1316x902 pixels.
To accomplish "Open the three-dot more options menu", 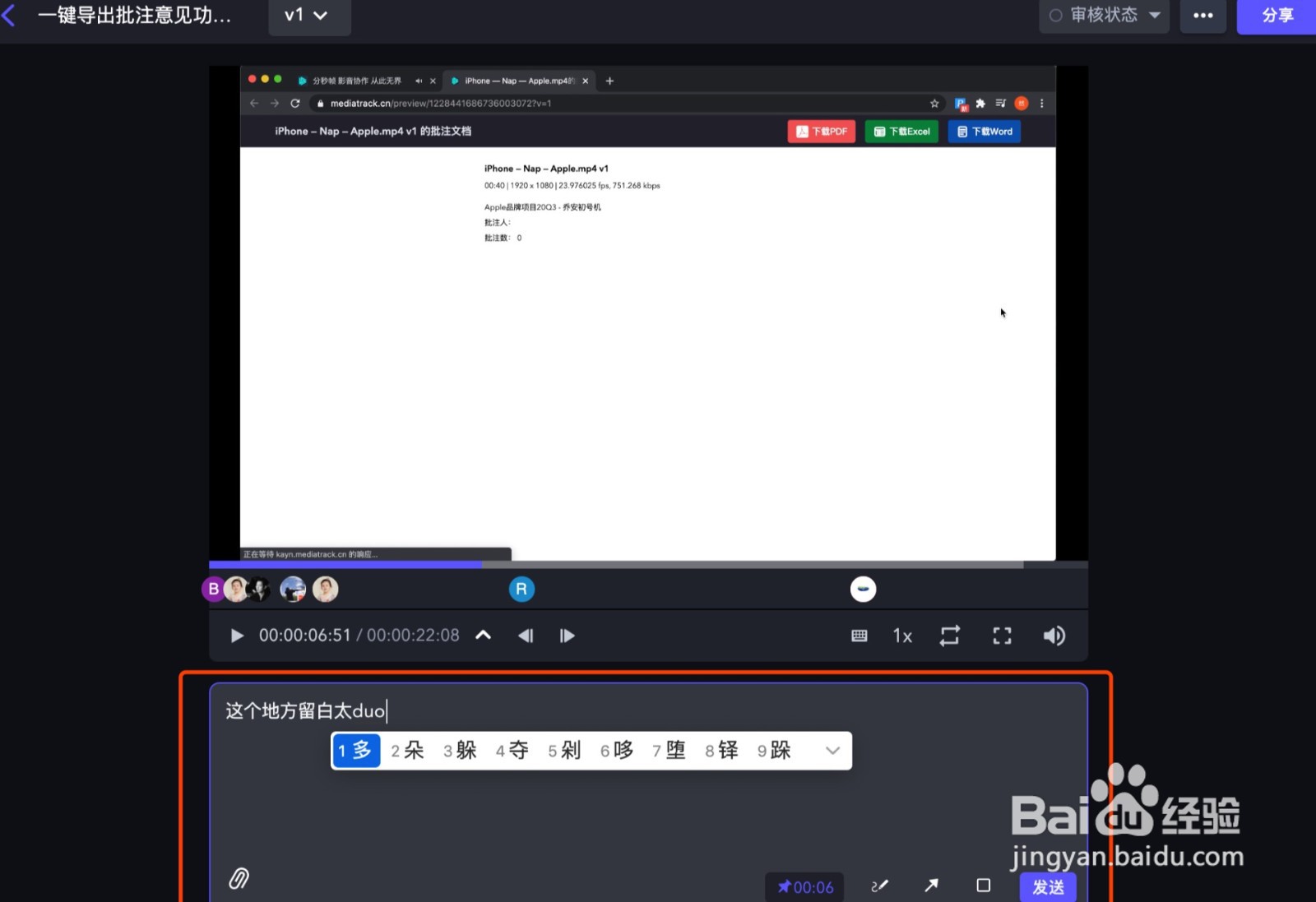I will pos(1202,15).
